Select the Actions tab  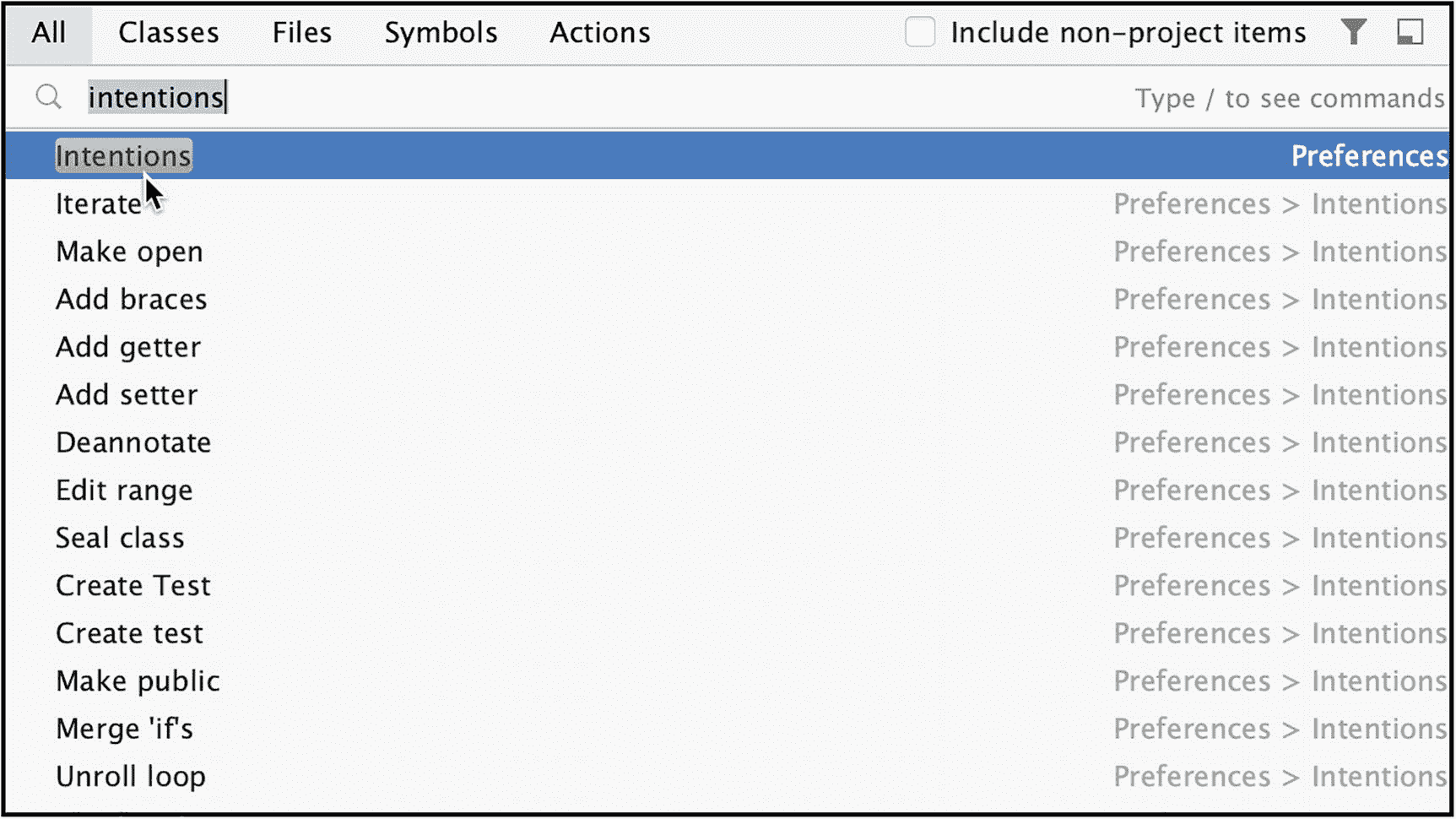click(600, 33)
